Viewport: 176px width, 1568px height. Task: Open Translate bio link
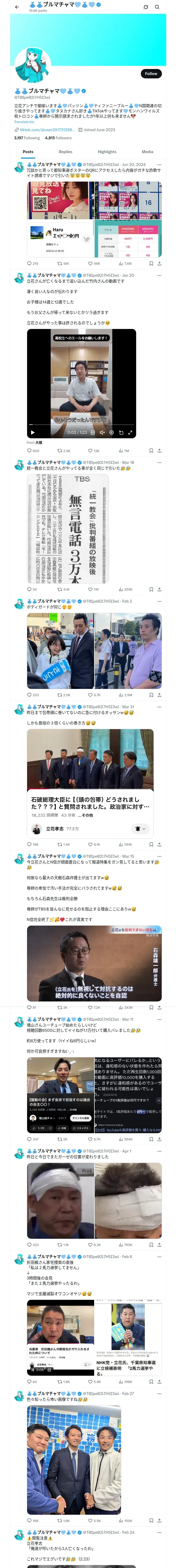click(24, 122)
